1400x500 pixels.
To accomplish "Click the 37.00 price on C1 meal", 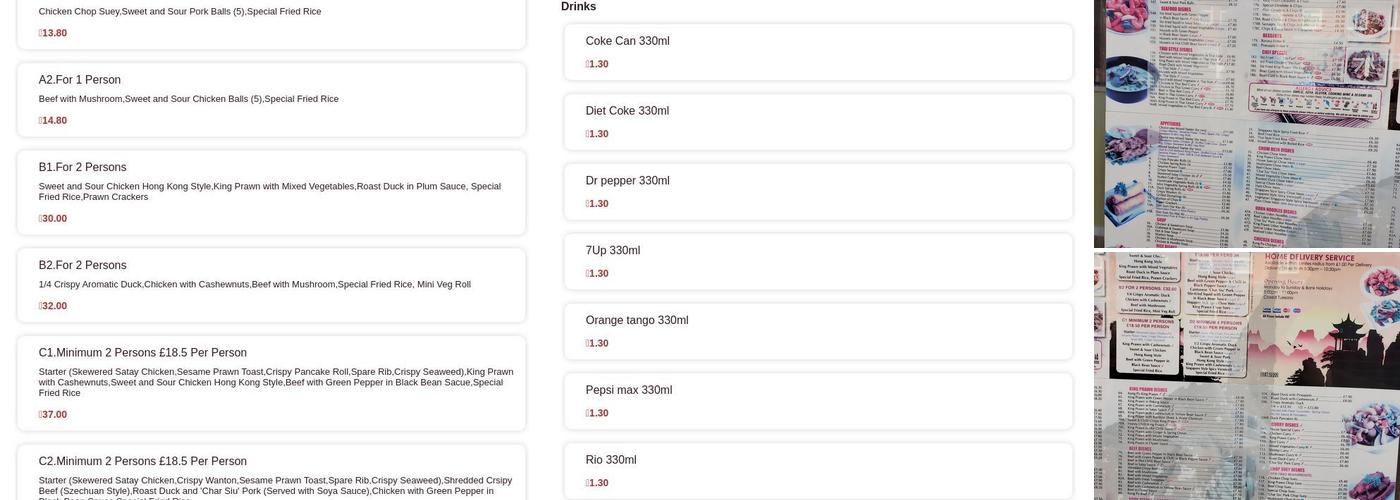I will (x=54, y=415).
